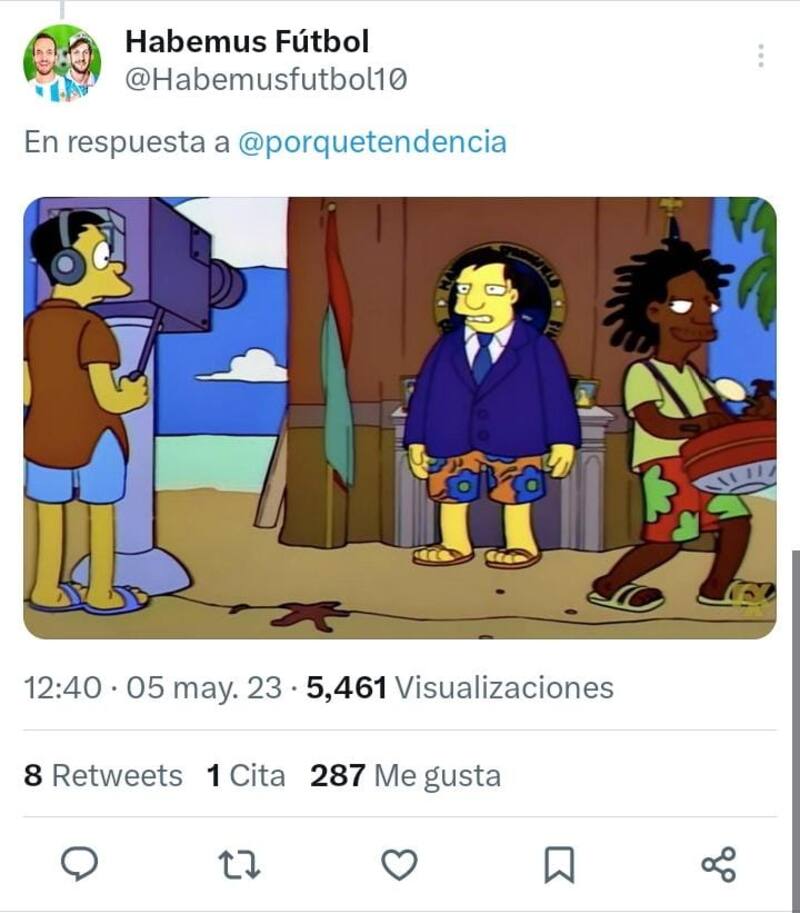The image size is (800, 913).
Task: Open the @porquetendencia mention link
Action: (x=373, y=141)
